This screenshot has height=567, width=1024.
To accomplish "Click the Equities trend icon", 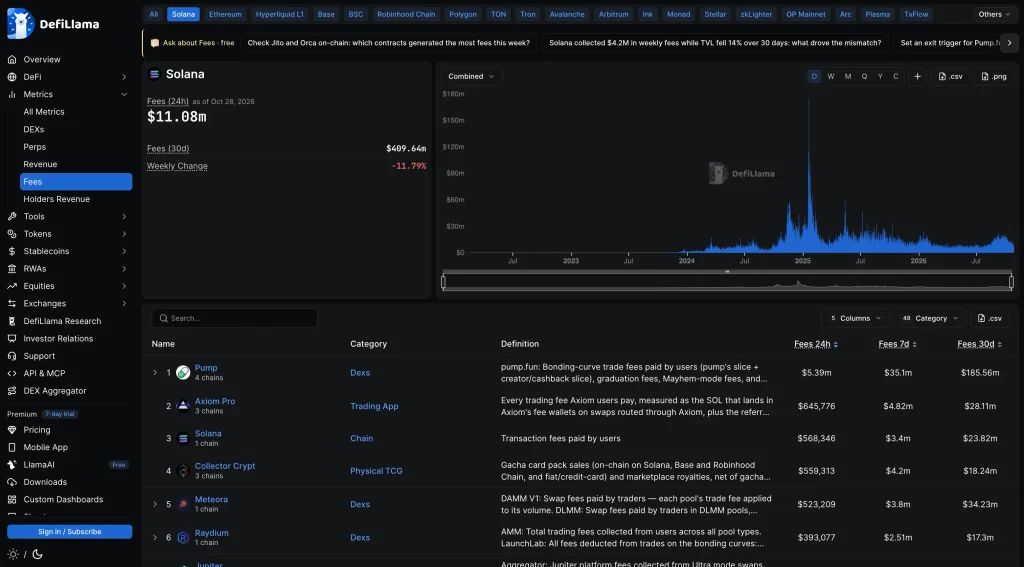I will (12, 286).
